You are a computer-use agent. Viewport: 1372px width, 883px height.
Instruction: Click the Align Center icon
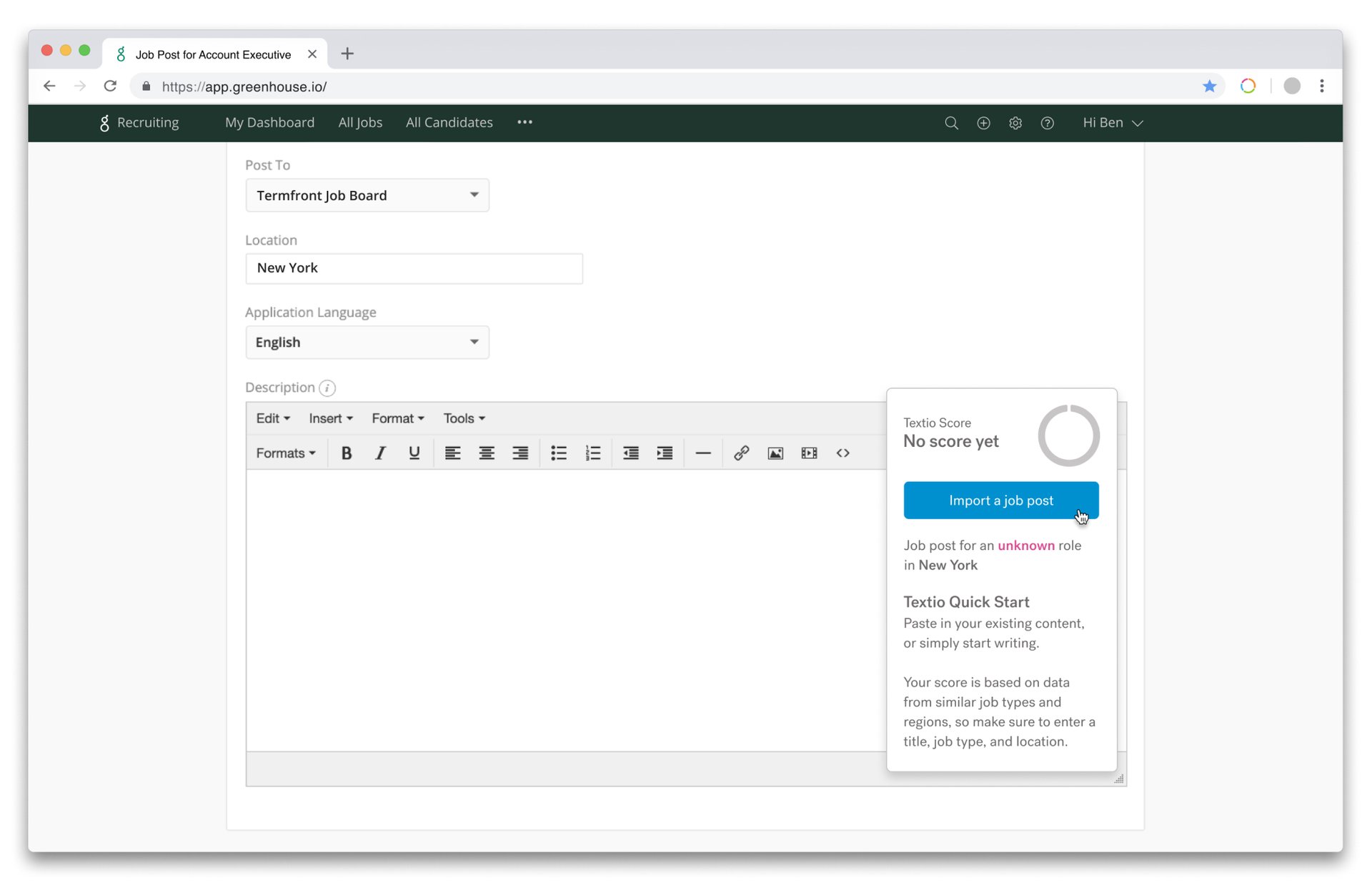coord(487,453)
